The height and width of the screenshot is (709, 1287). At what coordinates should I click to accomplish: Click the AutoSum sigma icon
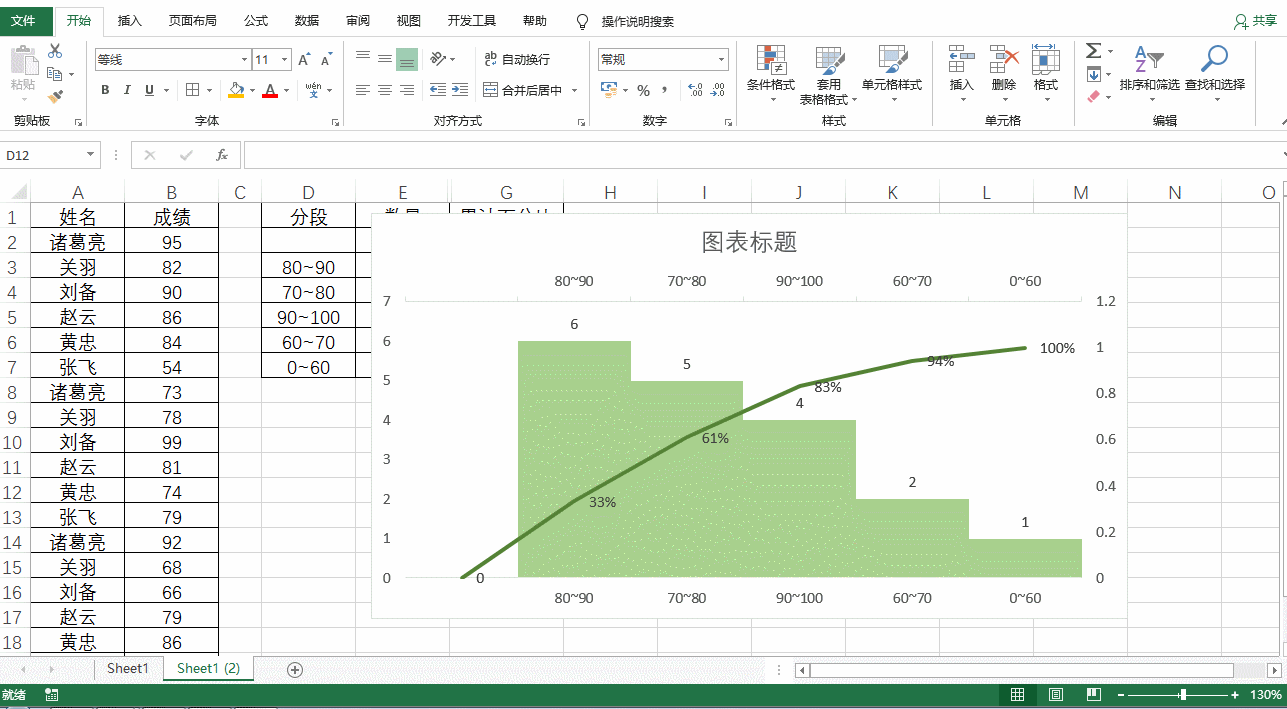1093,51
